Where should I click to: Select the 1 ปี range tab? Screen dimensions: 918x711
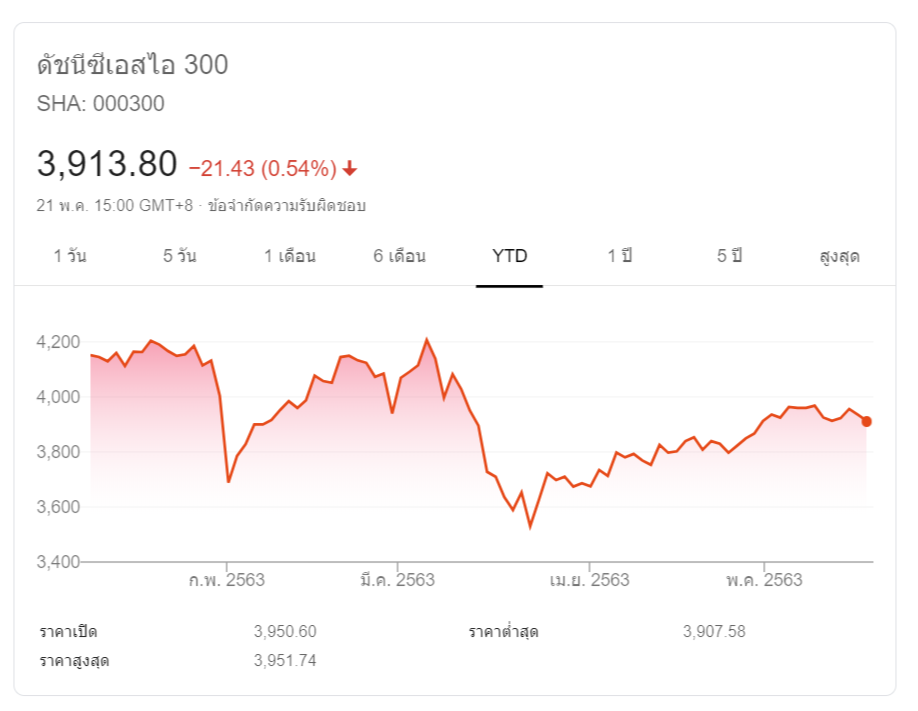[x=620, y=256]
